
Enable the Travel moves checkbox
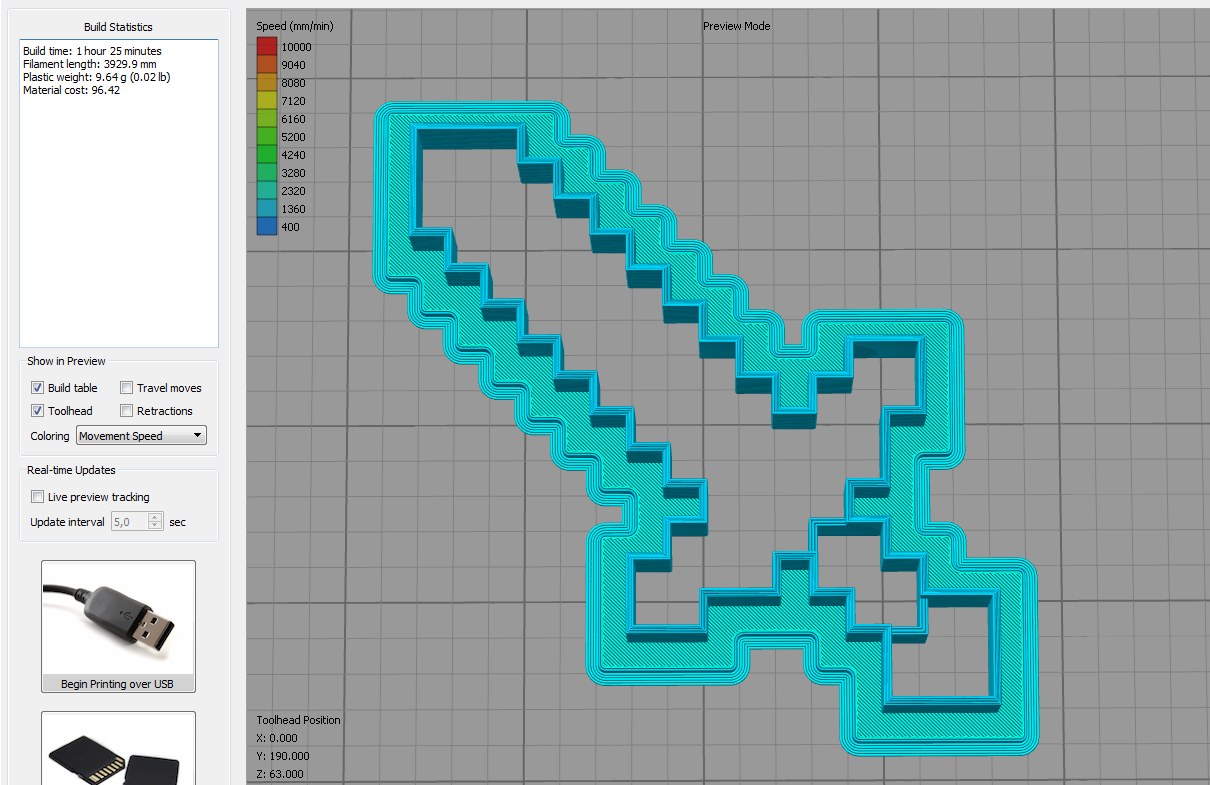coord(126,387)
